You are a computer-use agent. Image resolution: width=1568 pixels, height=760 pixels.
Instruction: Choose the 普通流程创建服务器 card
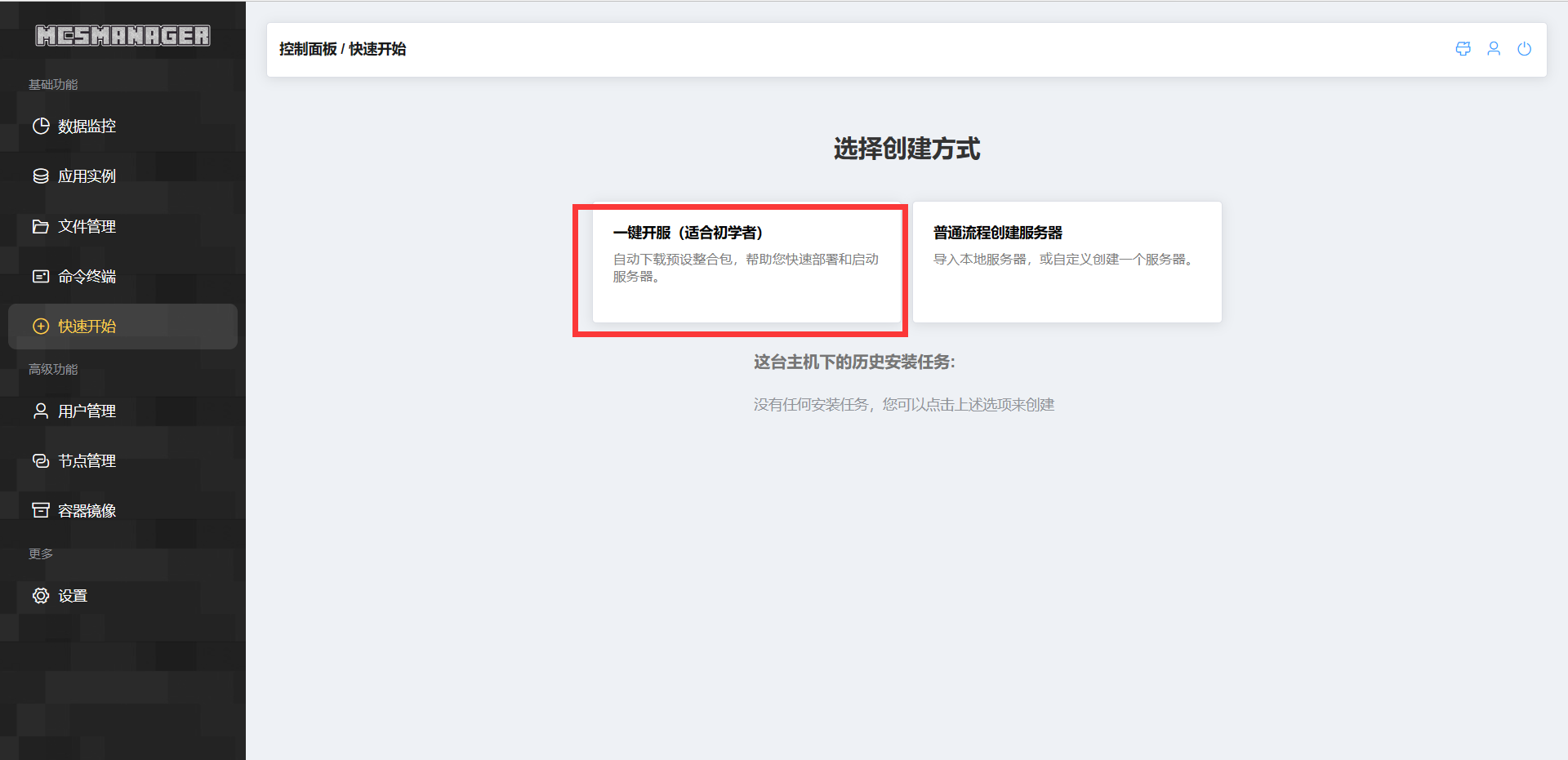click(1067, 262)
